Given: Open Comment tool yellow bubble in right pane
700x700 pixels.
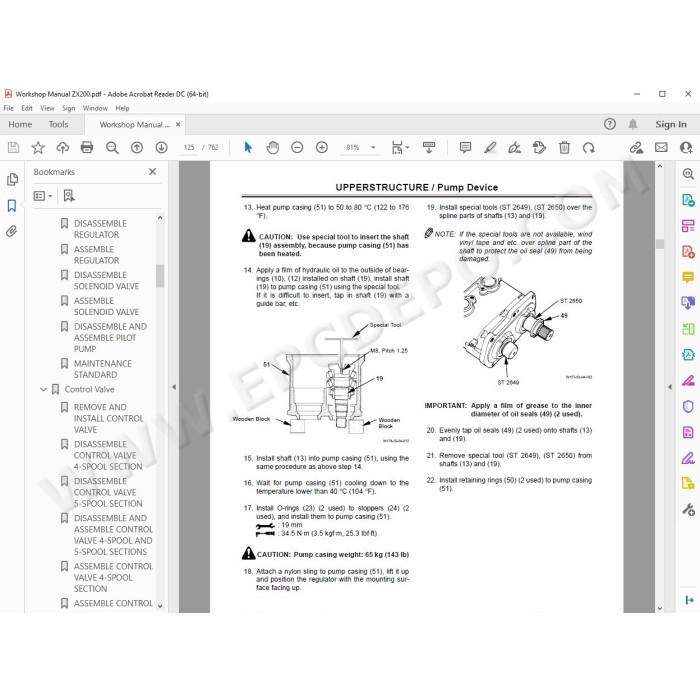Looking at the screenshot, I should (688, 278).
